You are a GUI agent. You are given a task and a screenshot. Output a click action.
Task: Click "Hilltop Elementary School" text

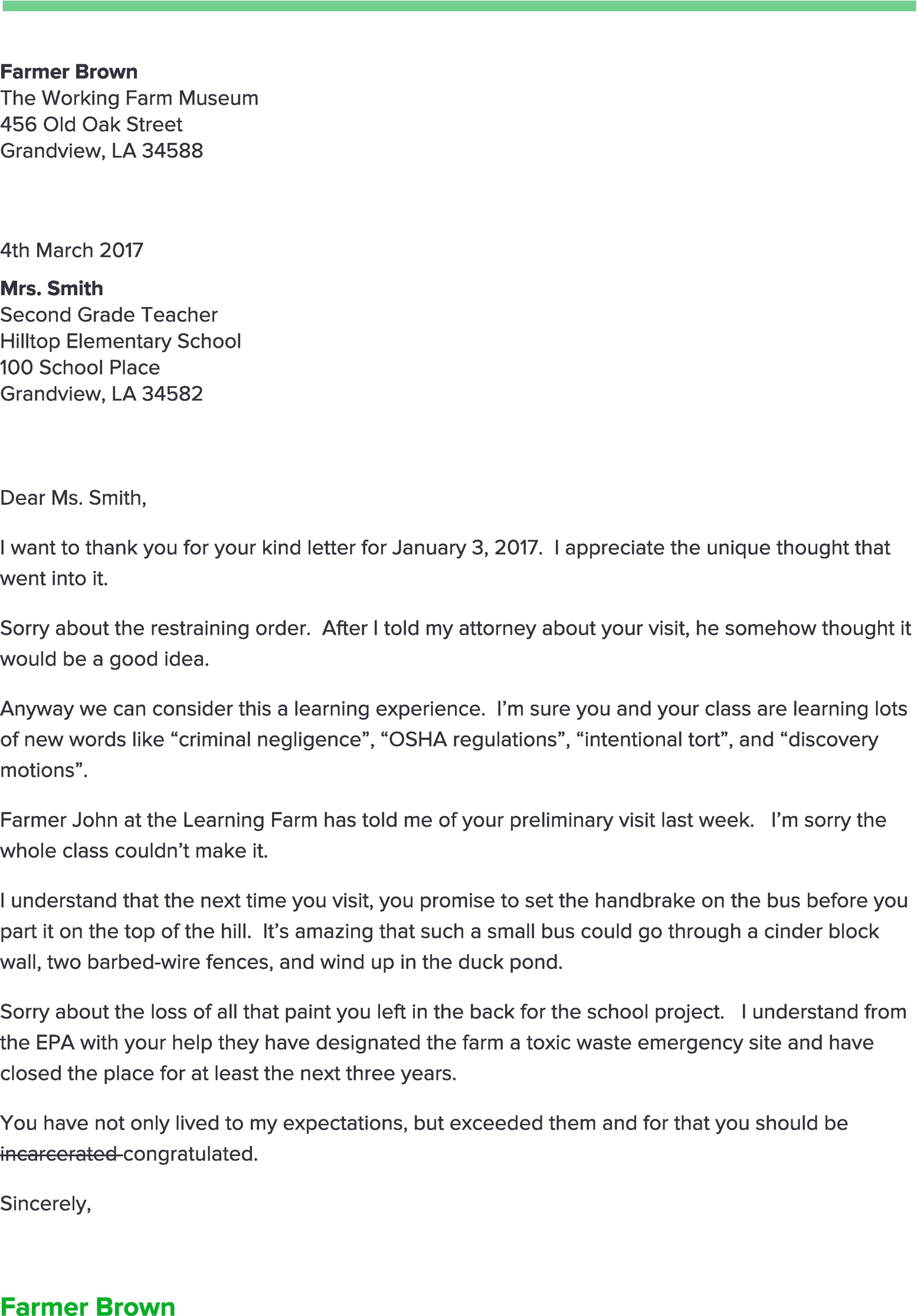[x=121, y=341]
